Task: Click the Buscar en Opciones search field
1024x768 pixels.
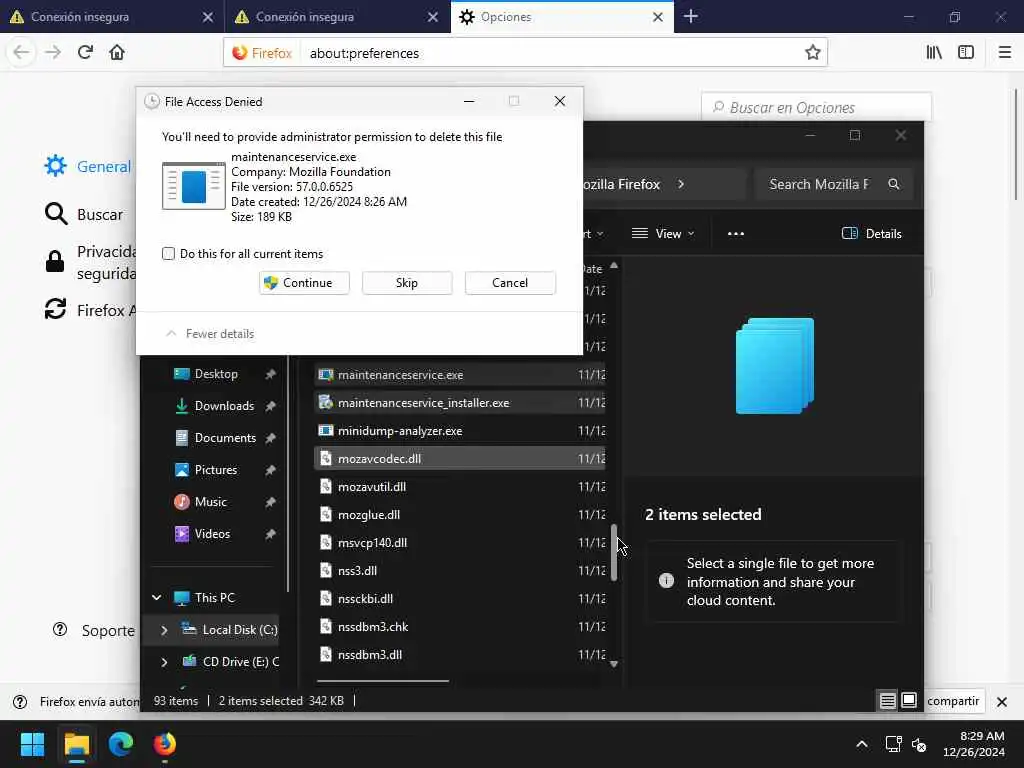Action: click(816, 107)
